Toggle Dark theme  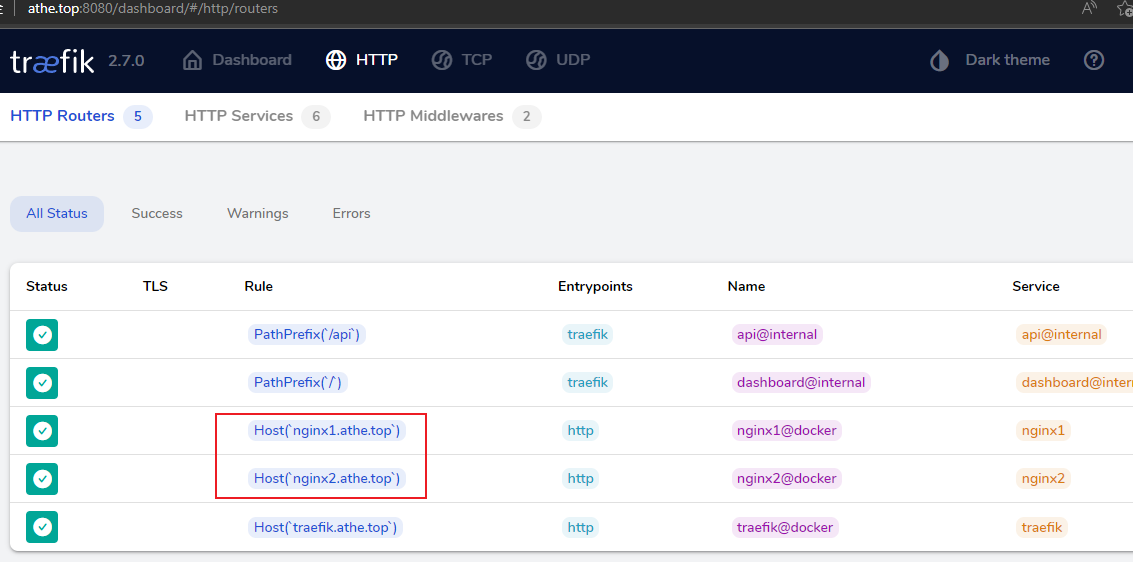point(990,60)
